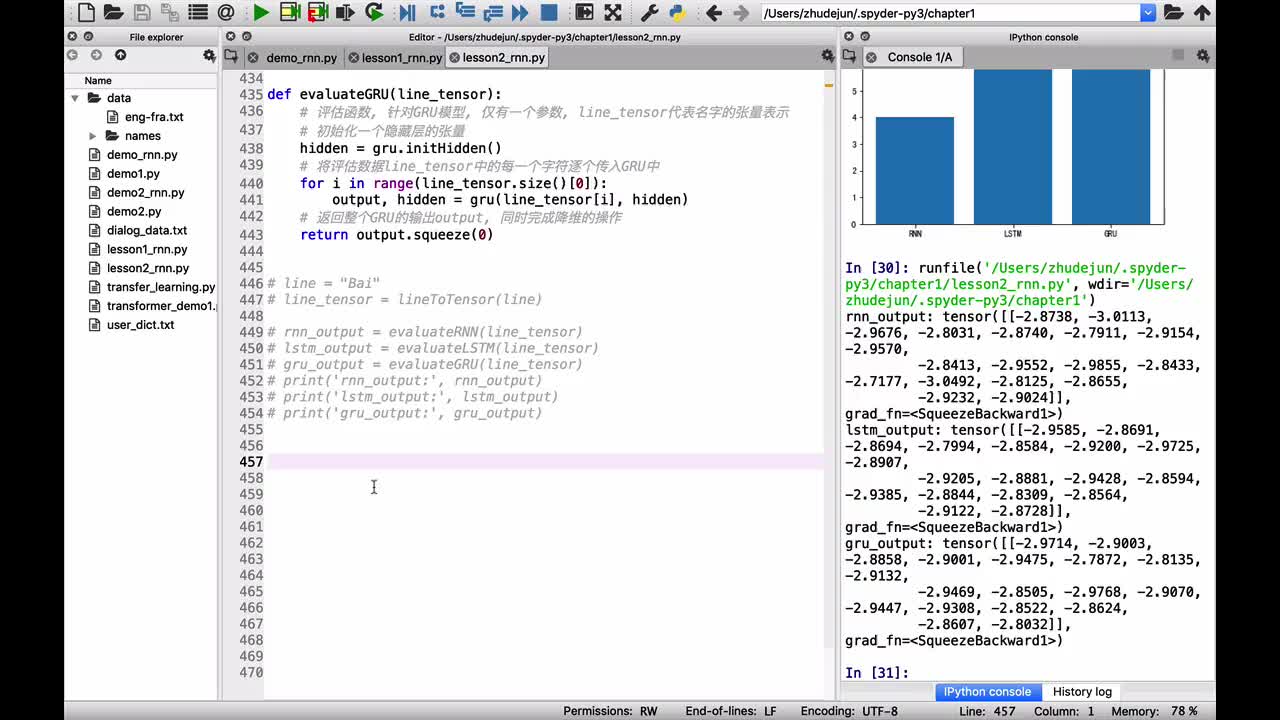Open the working directory path dropdown
The width and height of the screenshot is (1280, 720).
1148,13
